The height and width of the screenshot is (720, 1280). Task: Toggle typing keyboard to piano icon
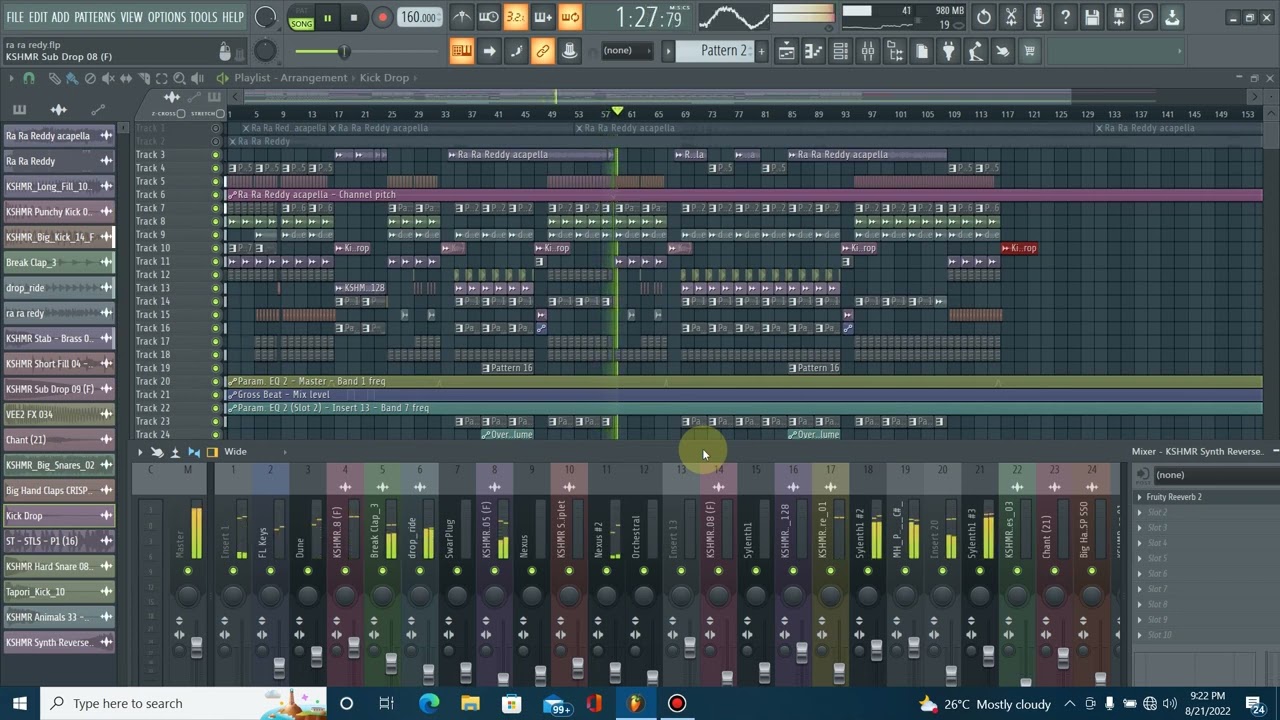(x=462, y=51)
